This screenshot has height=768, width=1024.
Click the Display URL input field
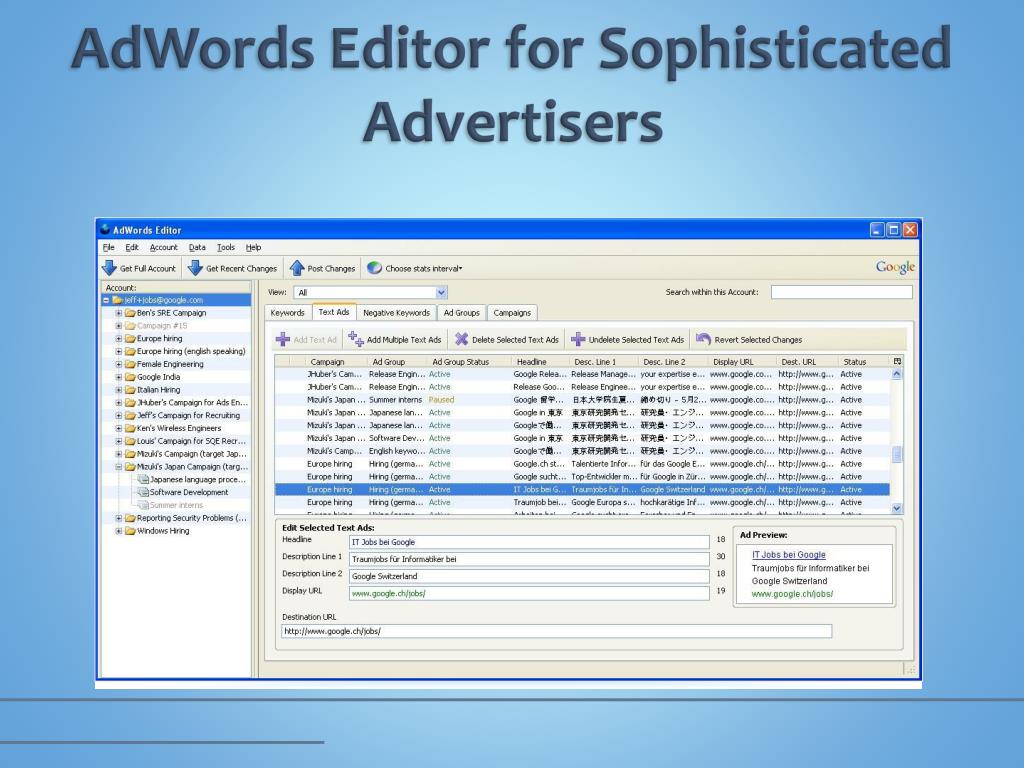click(x=529, y=593)
